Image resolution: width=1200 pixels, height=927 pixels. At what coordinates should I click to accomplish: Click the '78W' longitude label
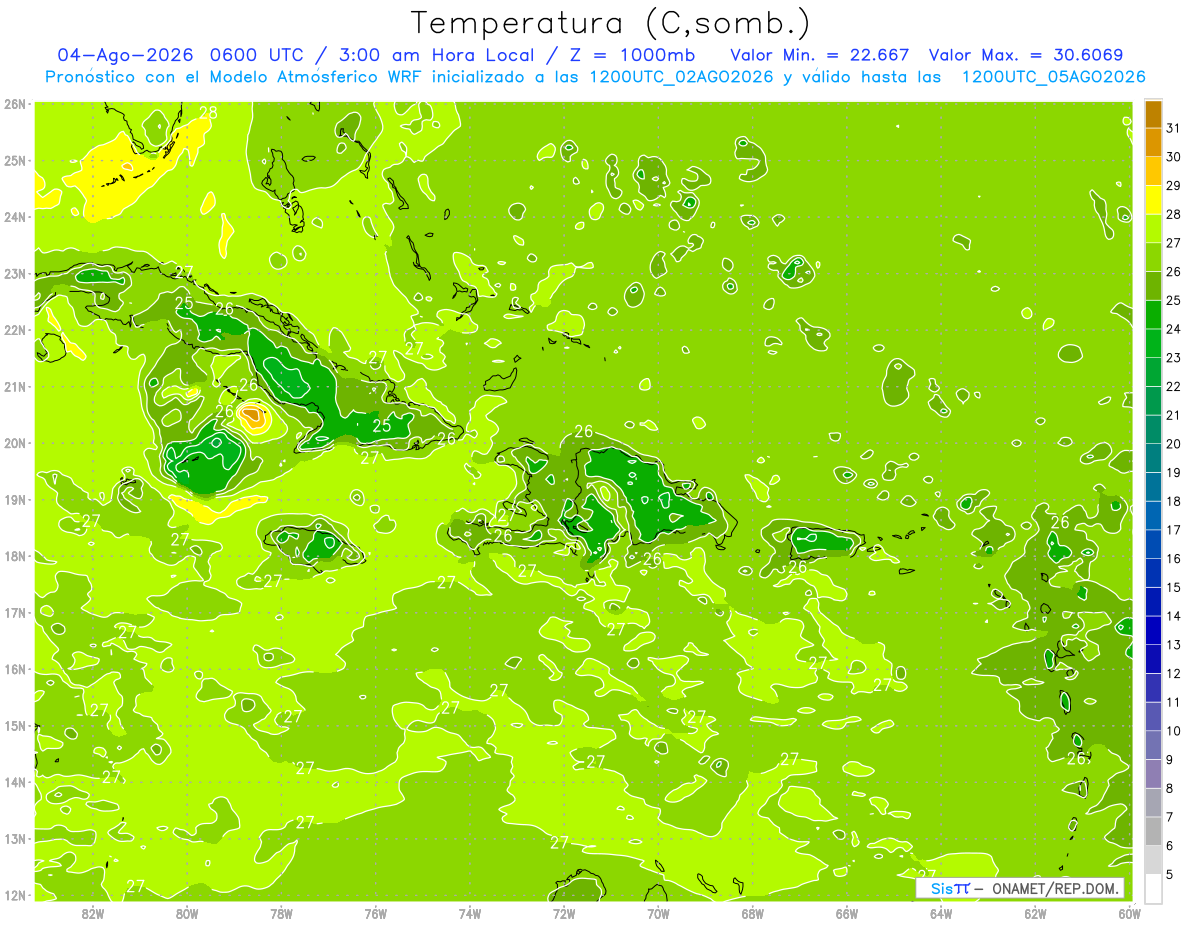click(x=281, y=913)
